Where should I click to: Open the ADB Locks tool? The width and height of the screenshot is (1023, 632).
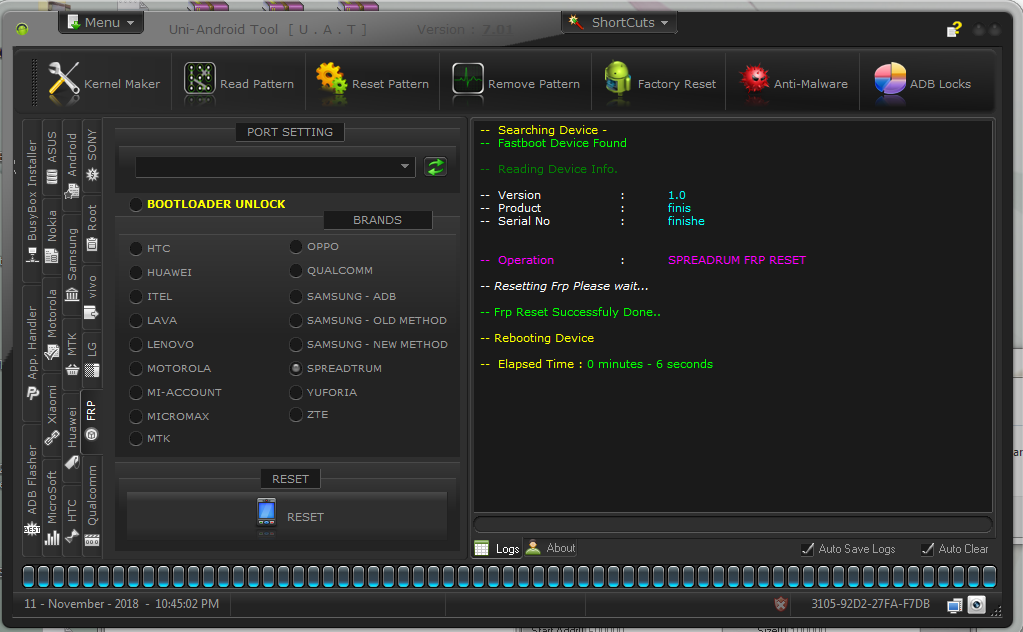pos(923,83)
